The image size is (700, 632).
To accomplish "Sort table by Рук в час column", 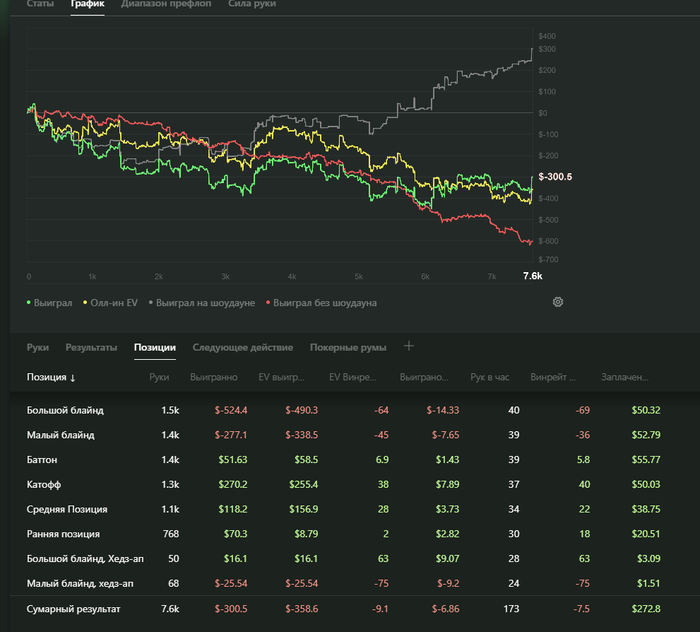I will point(490,377).
